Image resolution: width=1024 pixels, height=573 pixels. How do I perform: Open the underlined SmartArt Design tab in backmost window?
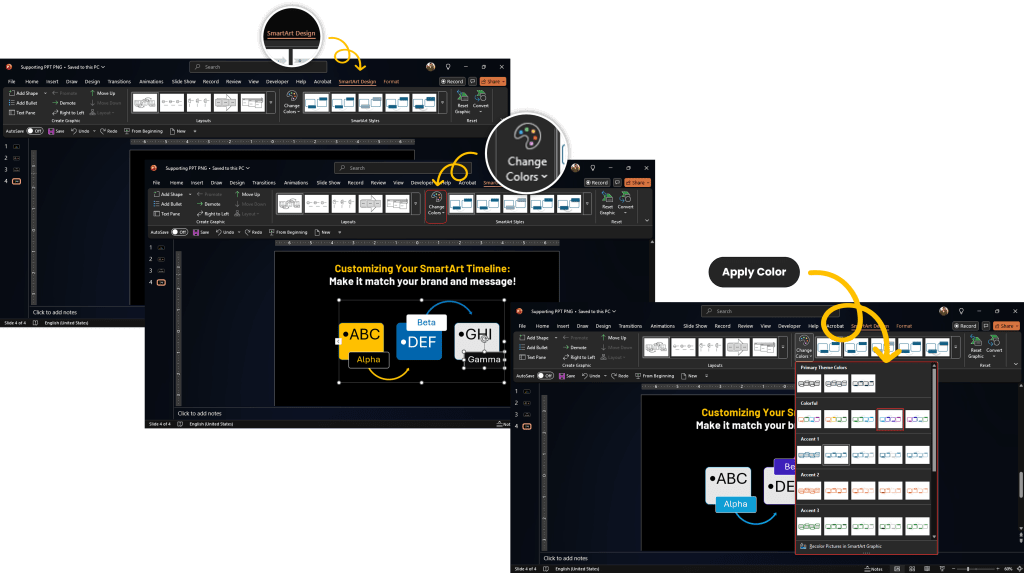[x=356, y=81]
